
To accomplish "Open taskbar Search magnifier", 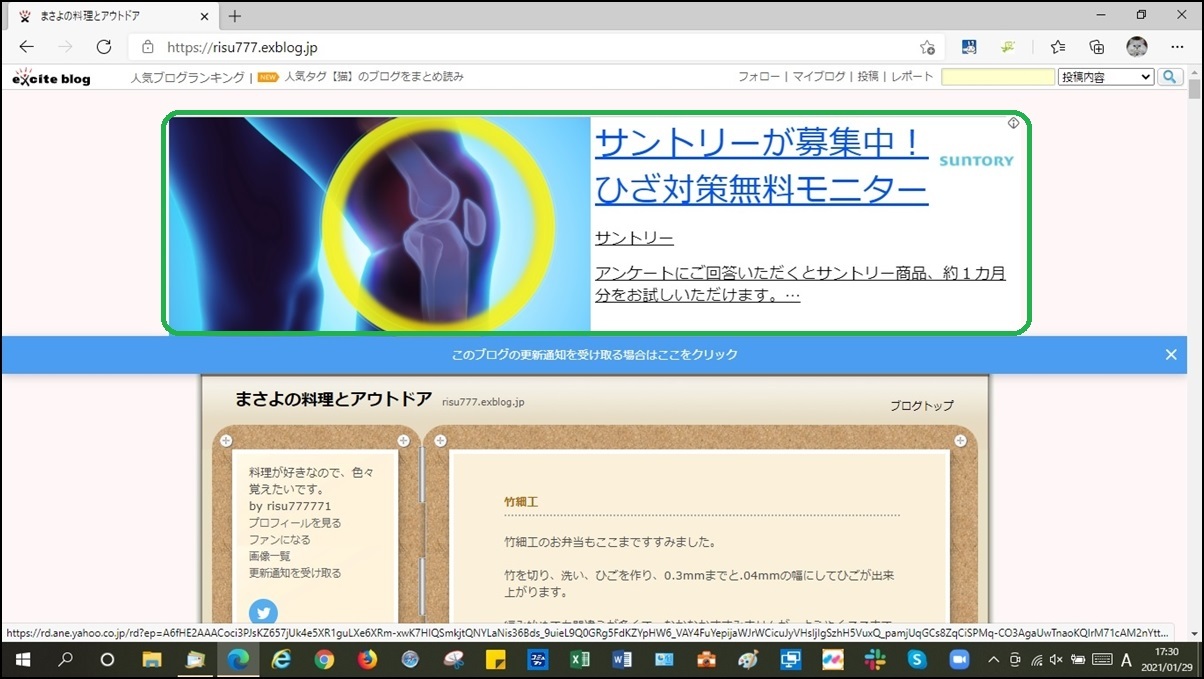I will (65, 660).
